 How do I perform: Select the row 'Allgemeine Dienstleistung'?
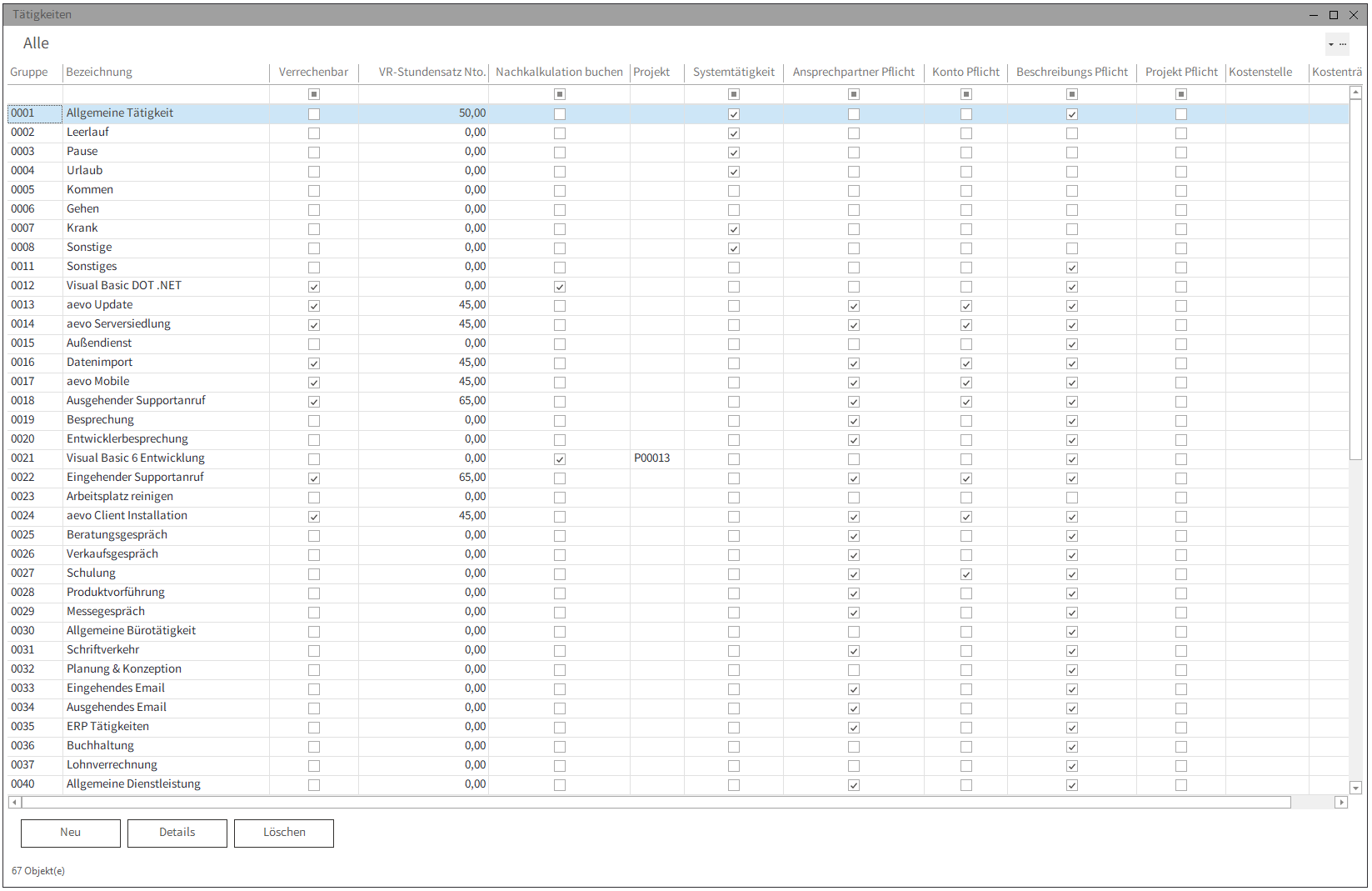678,784
